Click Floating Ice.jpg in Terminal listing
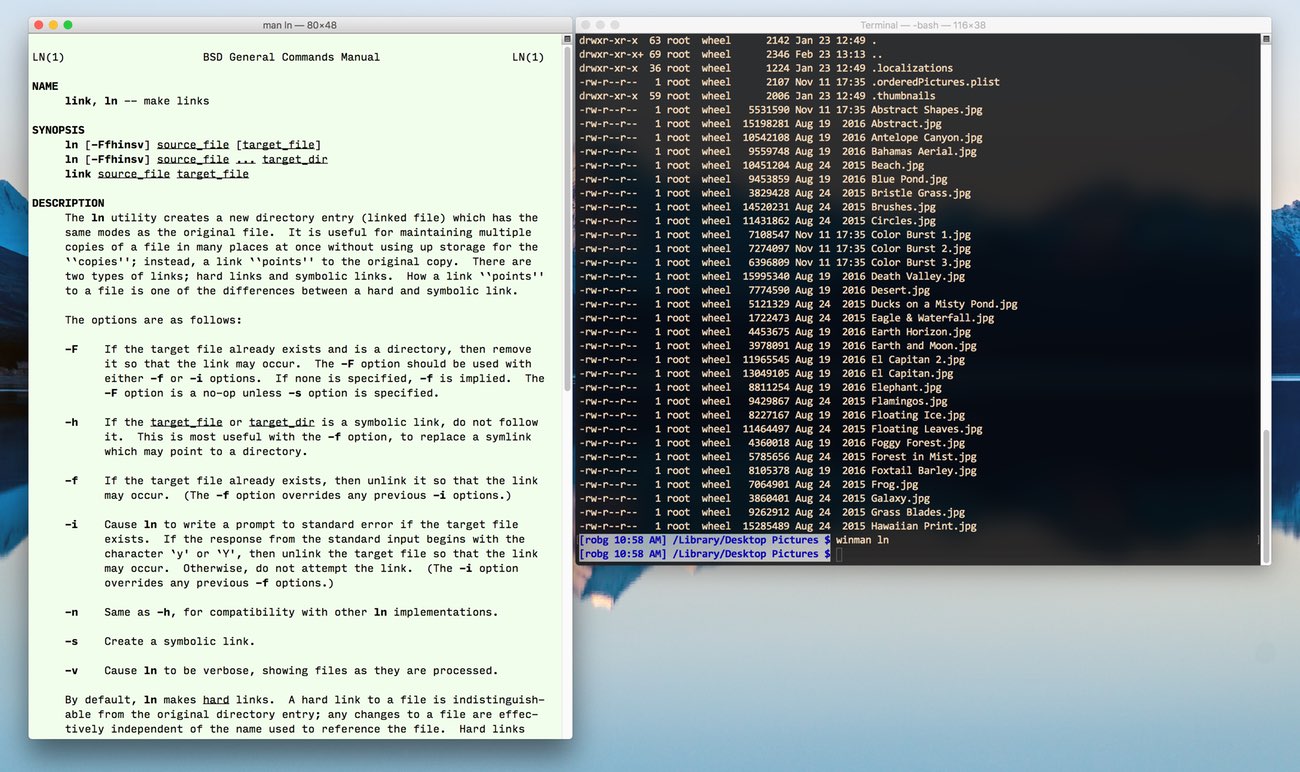 click(x=918, y=415)
